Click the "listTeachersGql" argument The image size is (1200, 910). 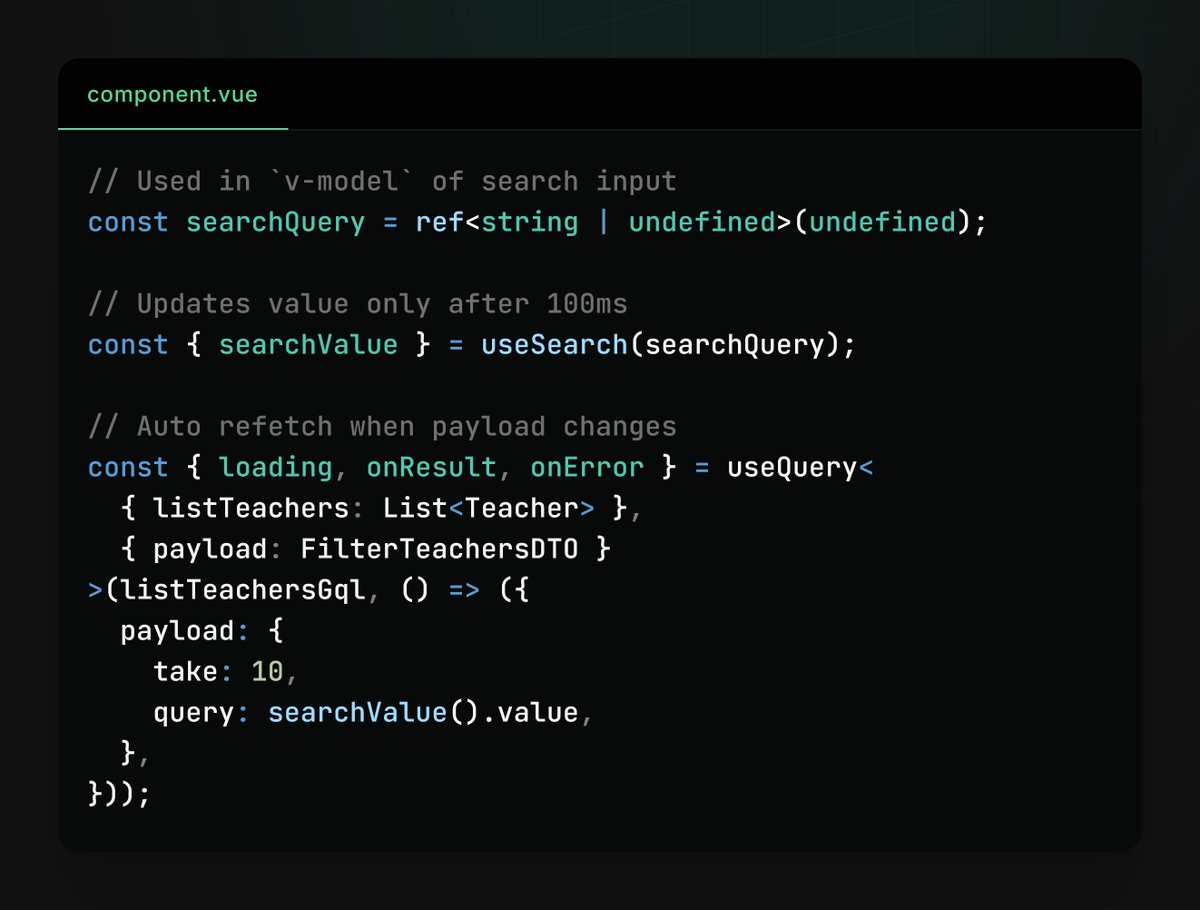[243, 591]
